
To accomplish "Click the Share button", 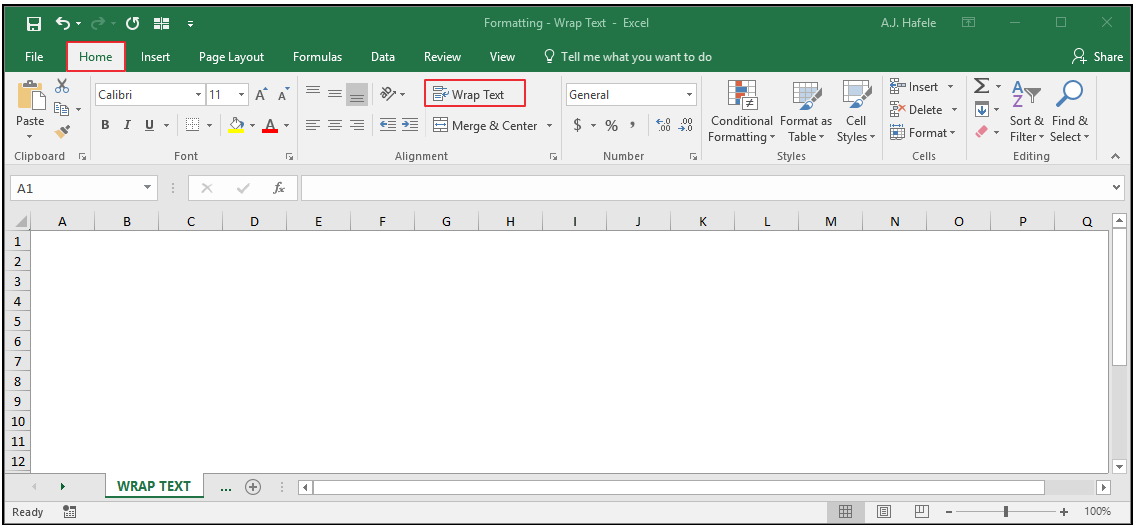I will (1098, 57).
